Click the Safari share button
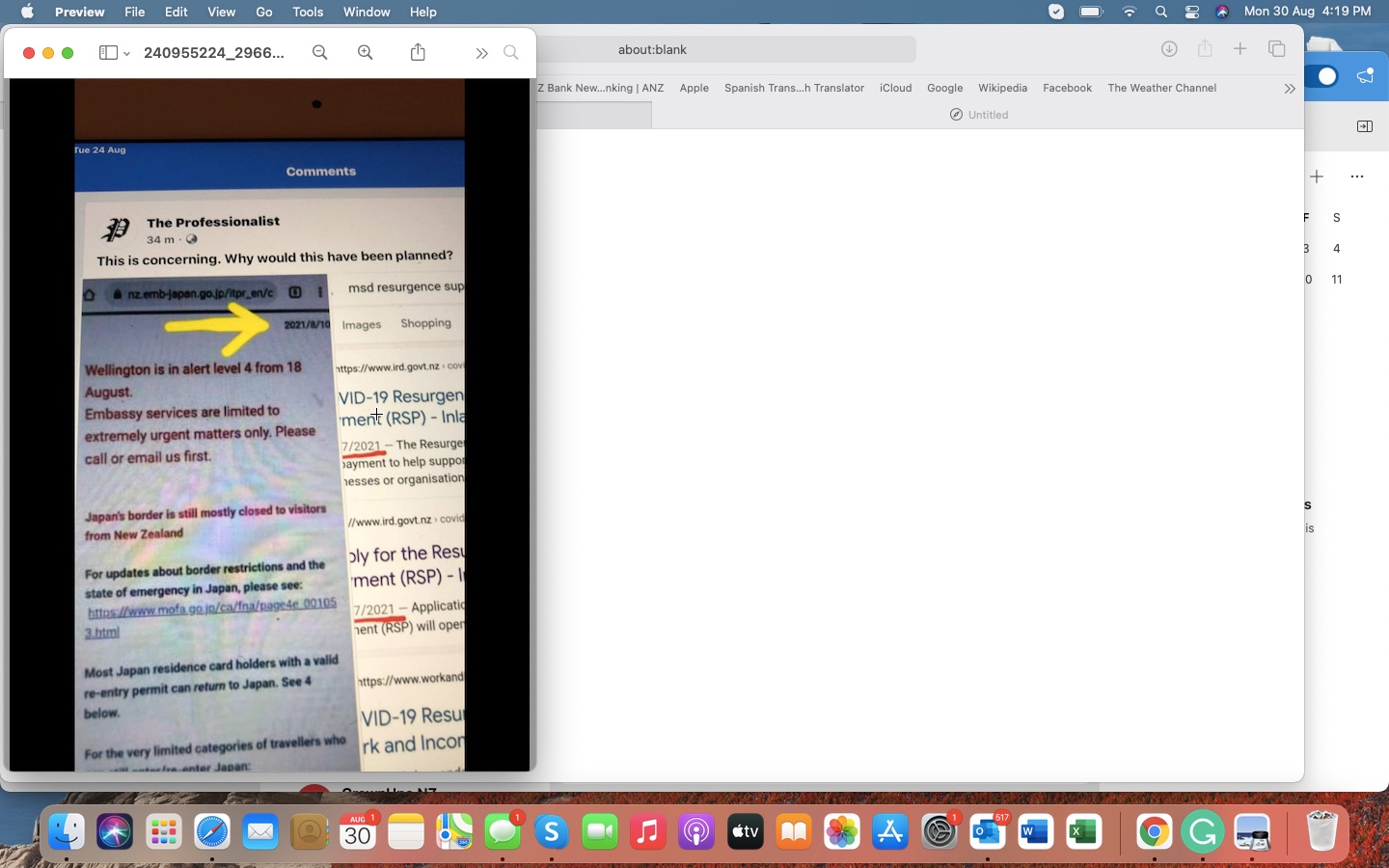Screen dimensions: 1389x868 [1205, 48]
